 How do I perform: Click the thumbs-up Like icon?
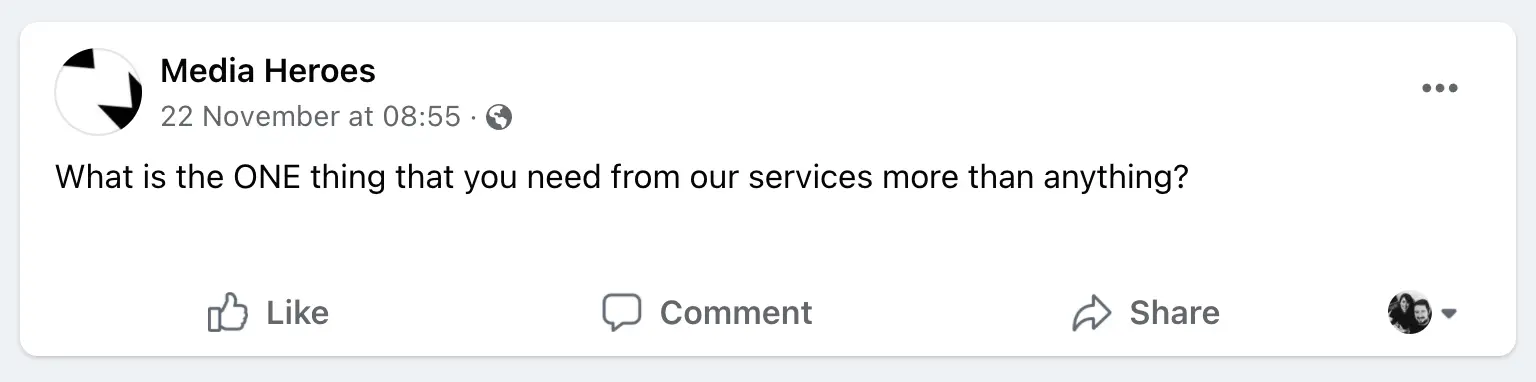point(227,312)
